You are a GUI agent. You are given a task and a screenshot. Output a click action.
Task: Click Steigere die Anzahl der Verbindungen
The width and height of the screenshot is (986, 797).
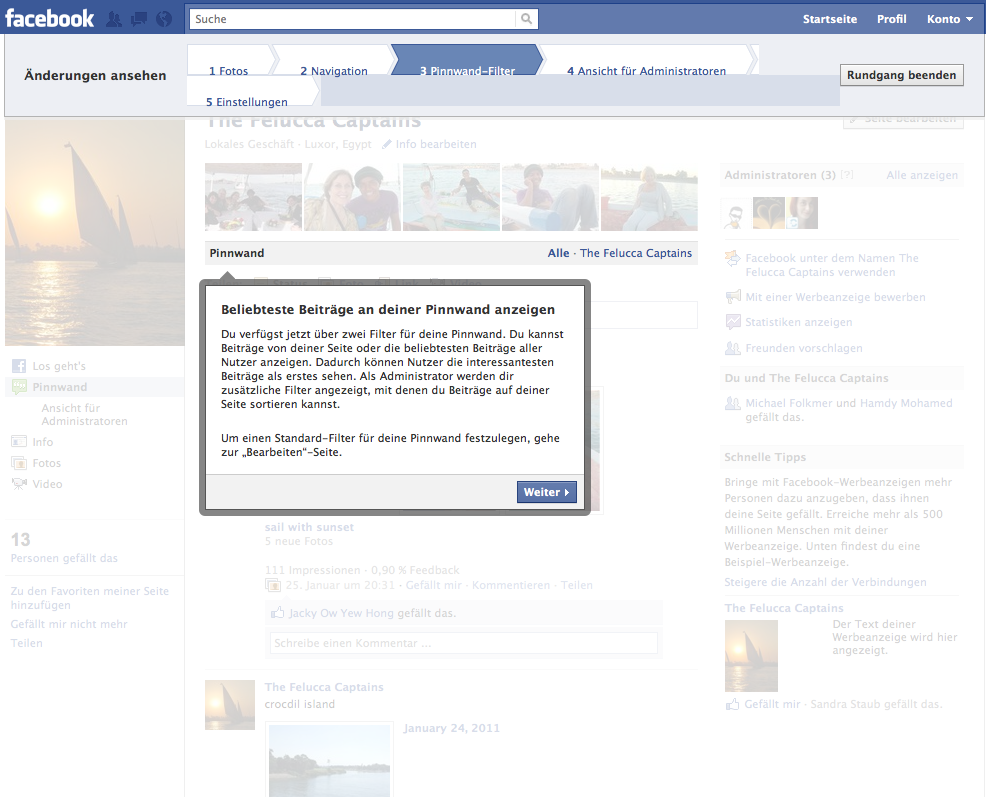825,582
